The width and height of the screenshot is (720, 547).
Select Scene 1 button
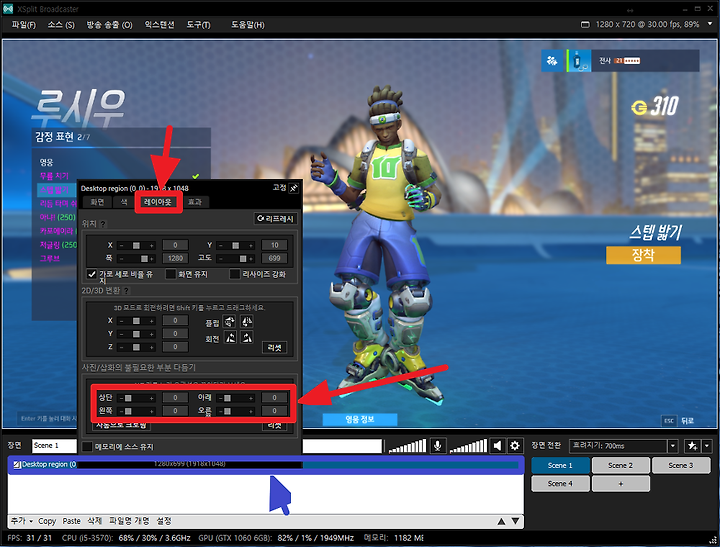[560, 465]
